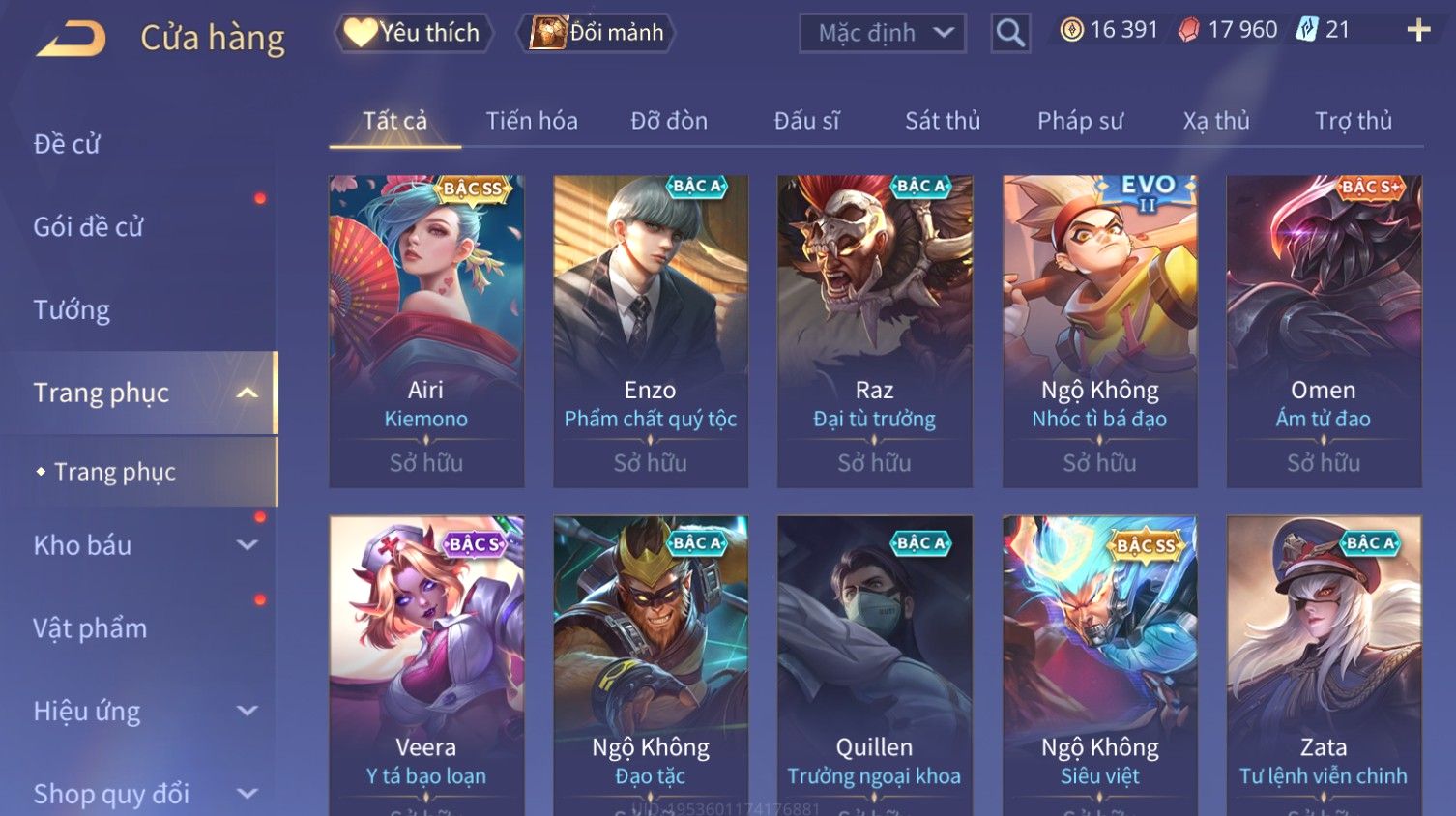Image resolution: width=1456 pixels, height=816 pixels.
Task: Switch to the Pháp sư tab
Action: point(1081,121)
